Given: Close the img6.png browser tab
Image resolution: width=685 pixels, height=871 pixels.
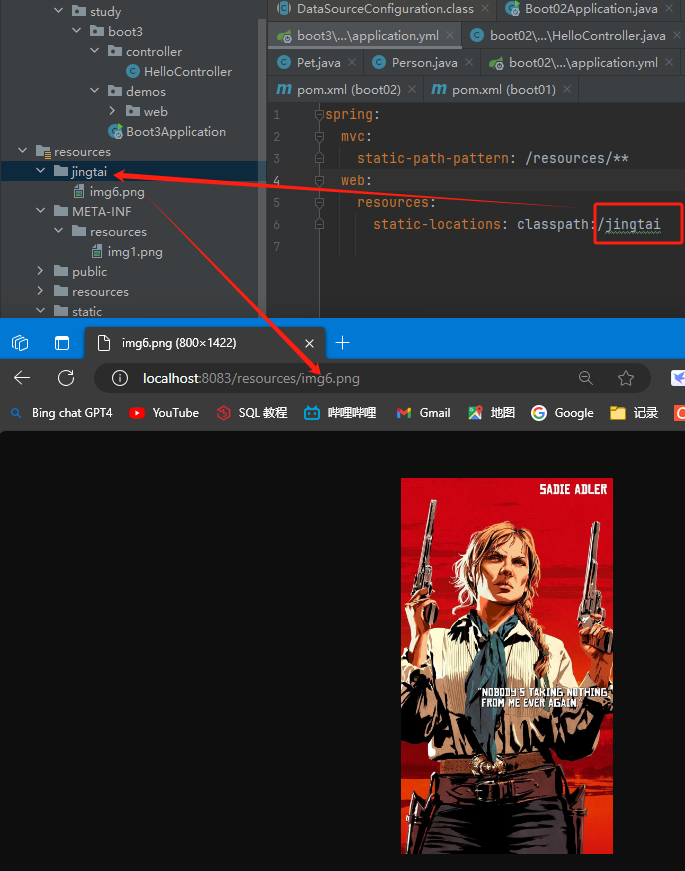Looking at the screenshot, I should 309,343.
